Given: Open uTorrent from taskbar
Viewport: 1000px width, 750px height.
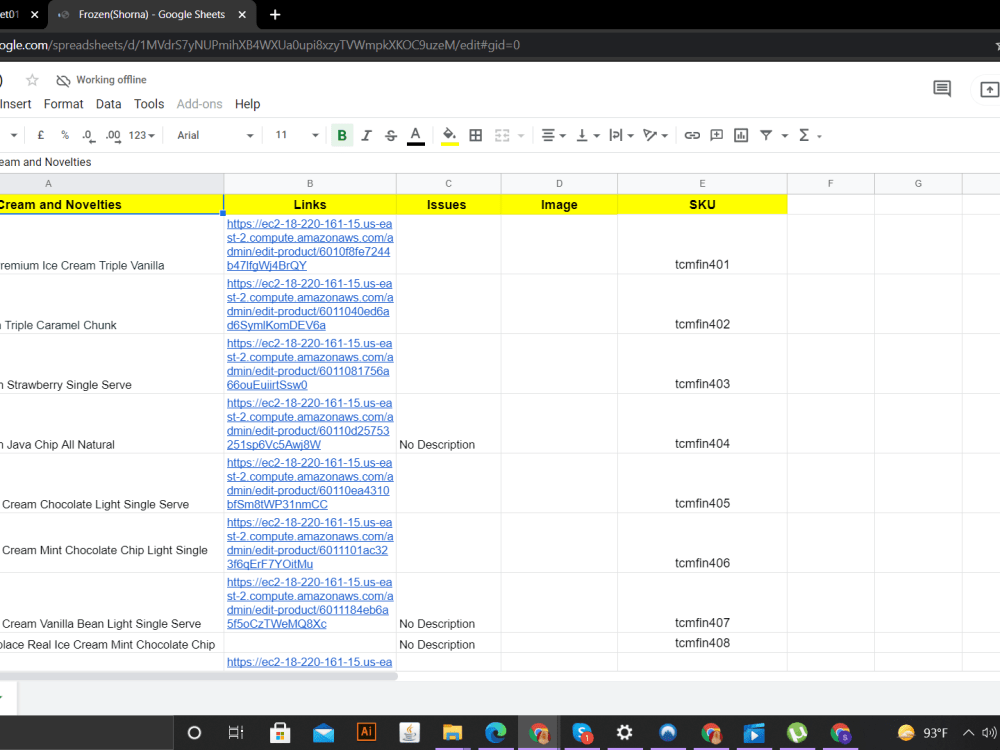Looking at the screenshot, I should pyautogui.click(x=797, y=733).
